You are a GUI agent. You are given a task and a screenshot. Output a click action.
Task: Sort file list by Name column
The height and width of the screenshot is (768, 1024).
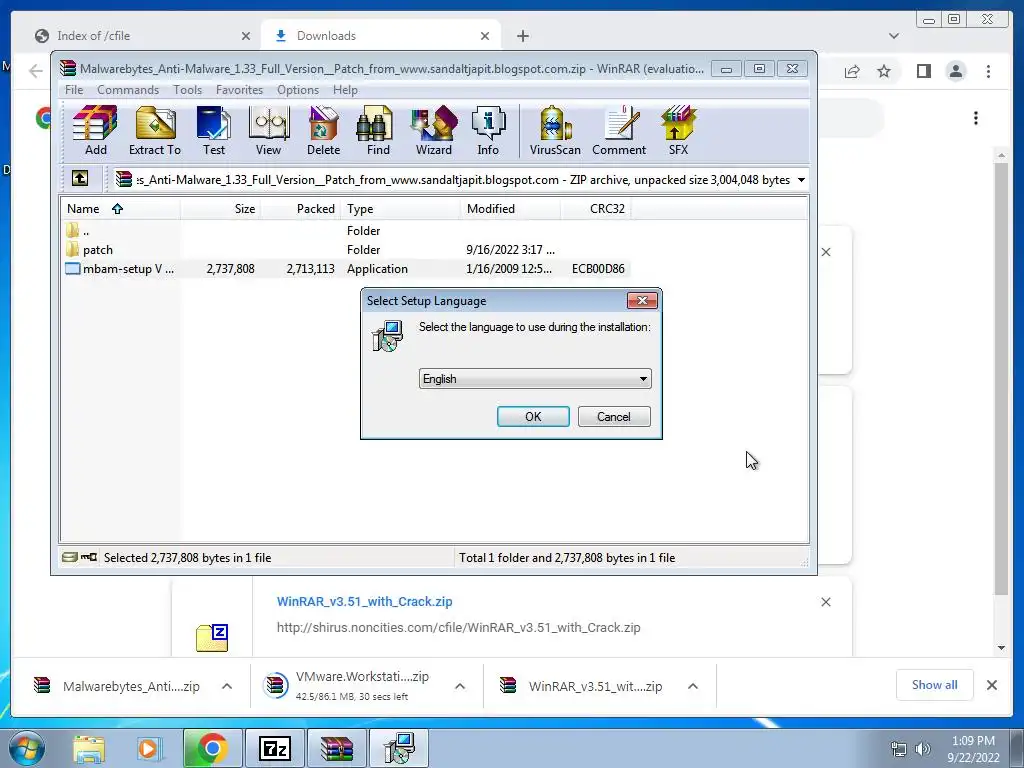[120, 209]
